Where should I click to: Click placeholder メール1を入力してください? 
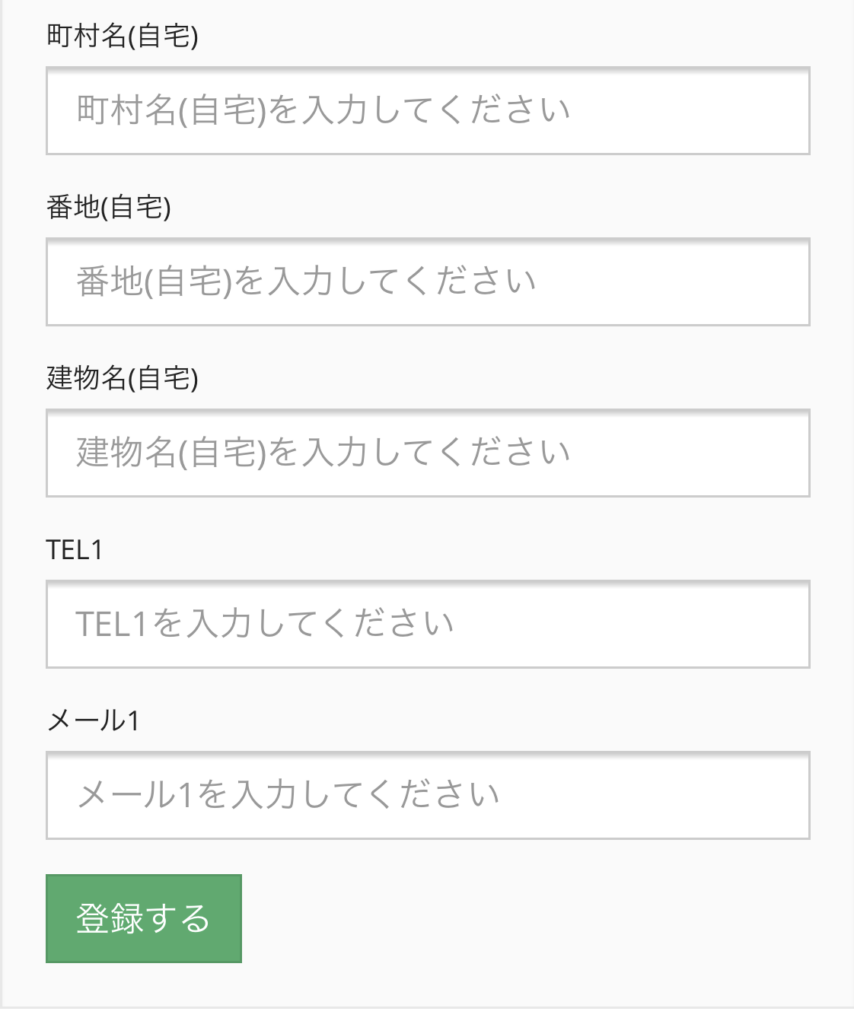tap(288, 795)
